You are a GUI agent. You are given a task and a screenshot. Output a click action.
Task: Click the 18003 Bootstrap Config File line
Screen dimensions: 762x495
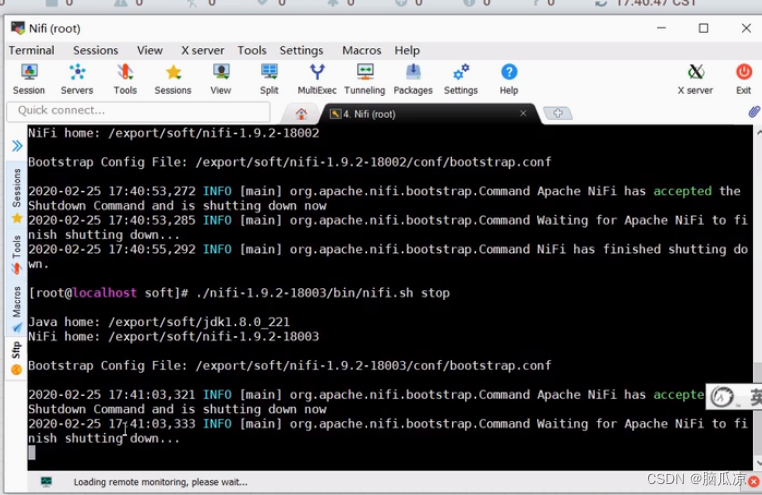tap(290, 365)
